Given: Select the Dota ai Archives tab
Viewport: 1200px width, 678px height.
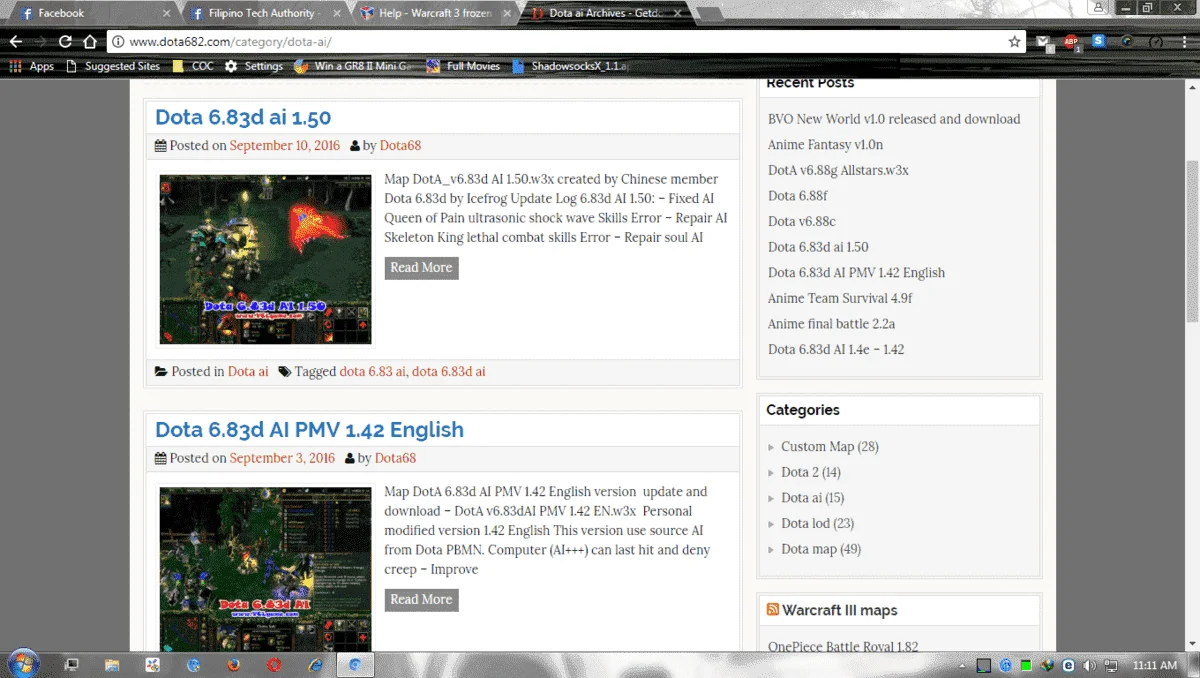Looking at the screenshot, I should coord(607,13).
